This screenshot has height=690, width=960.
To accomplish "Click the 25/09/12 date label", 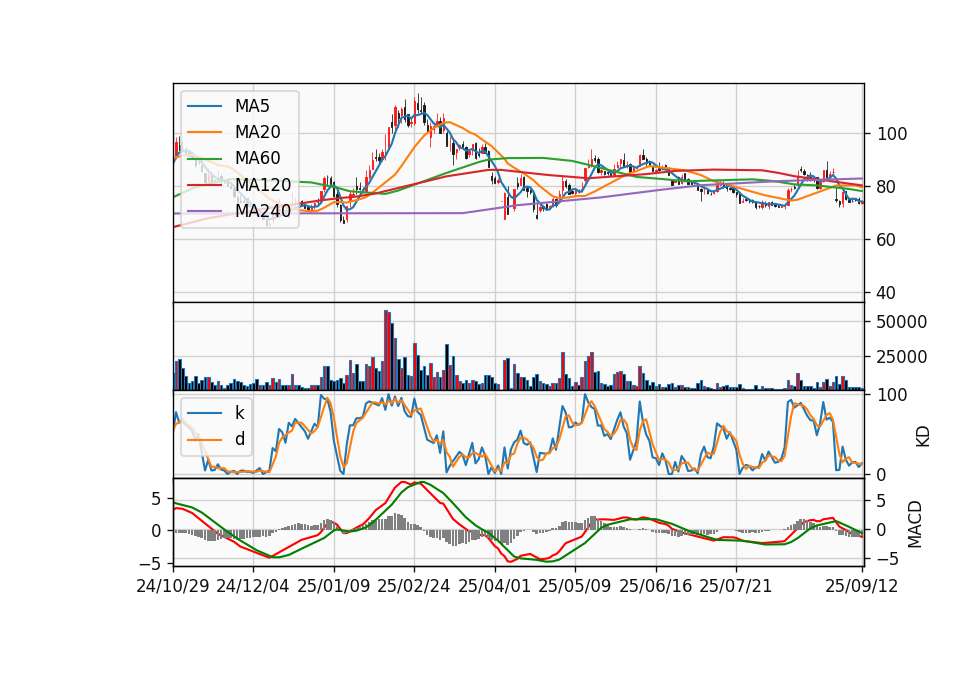I will [861, 587].
